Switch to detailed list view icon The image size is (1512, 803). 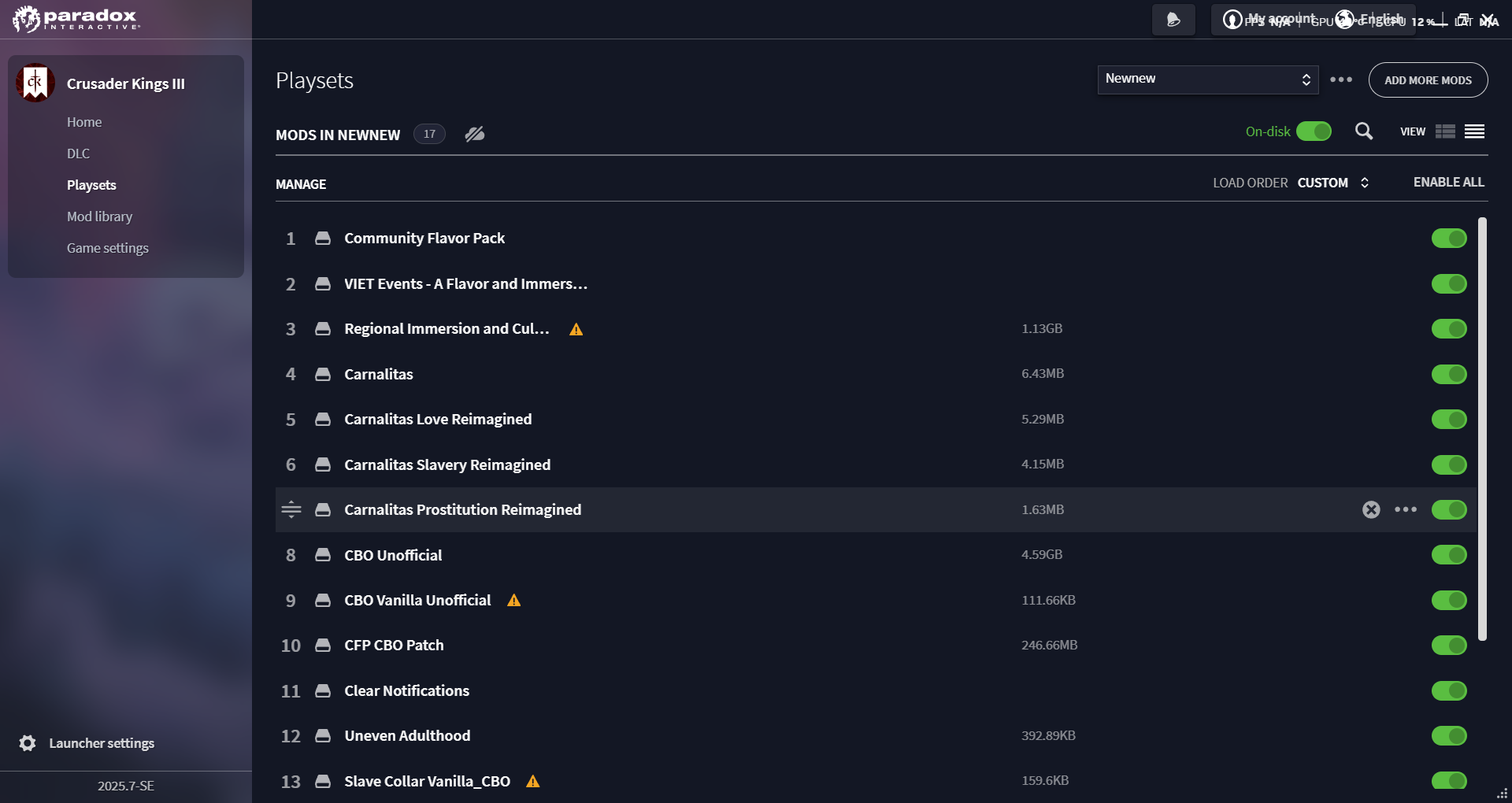click(1445, 131)
